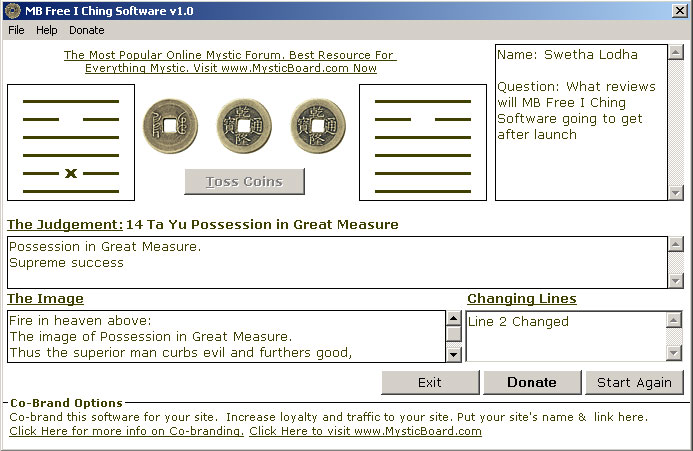Click down arrow of the Name/Question scrollbar
Screen dimensions: 693x451
click(x=676, y=192)
